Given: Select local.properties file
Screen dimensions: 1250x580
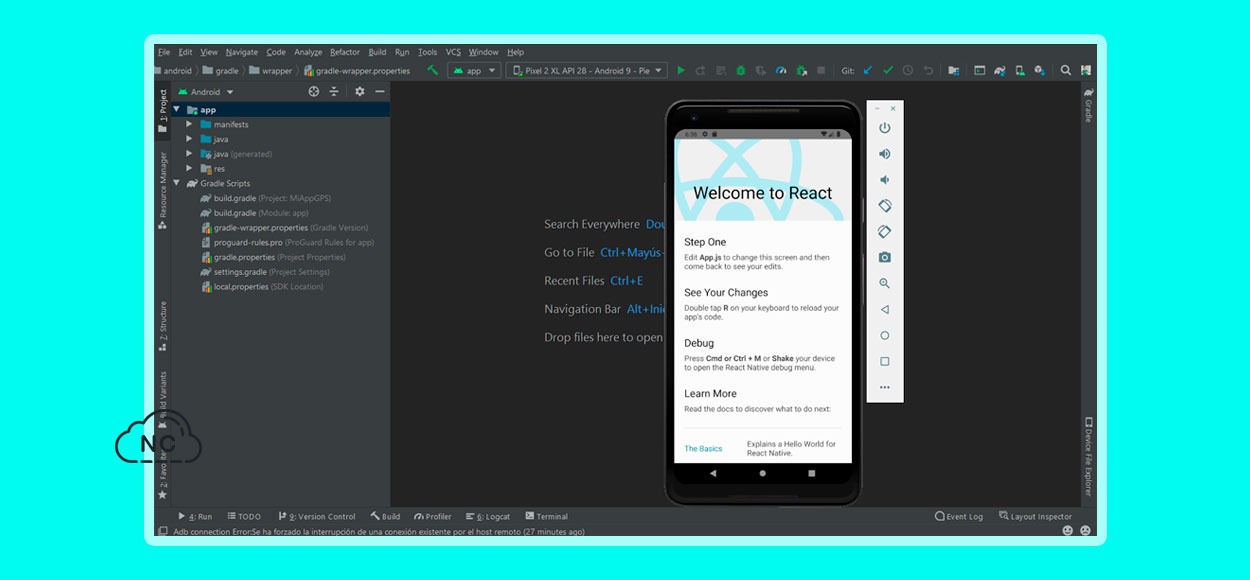Looking at the screenshot, I should click(x=261, y=286).
